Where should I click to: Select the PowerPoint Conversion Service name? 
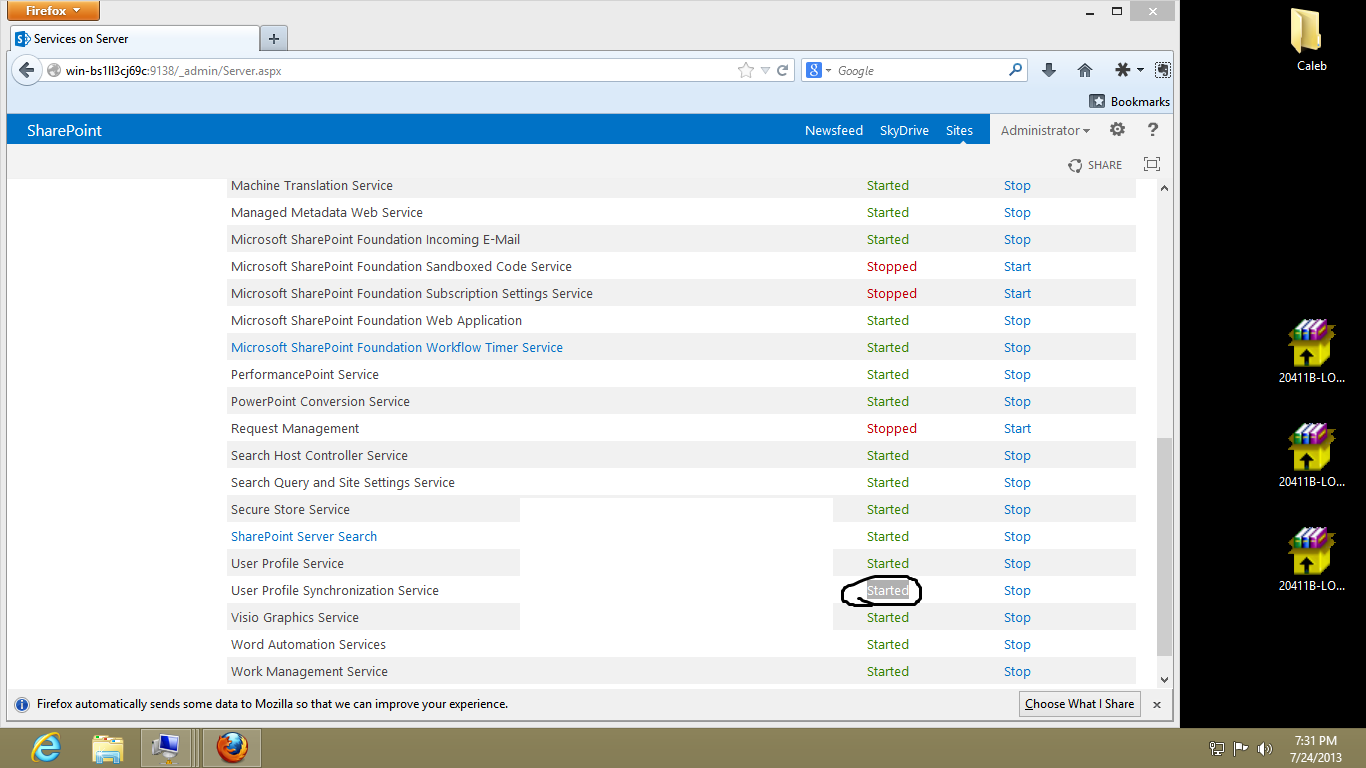(320, 402)
